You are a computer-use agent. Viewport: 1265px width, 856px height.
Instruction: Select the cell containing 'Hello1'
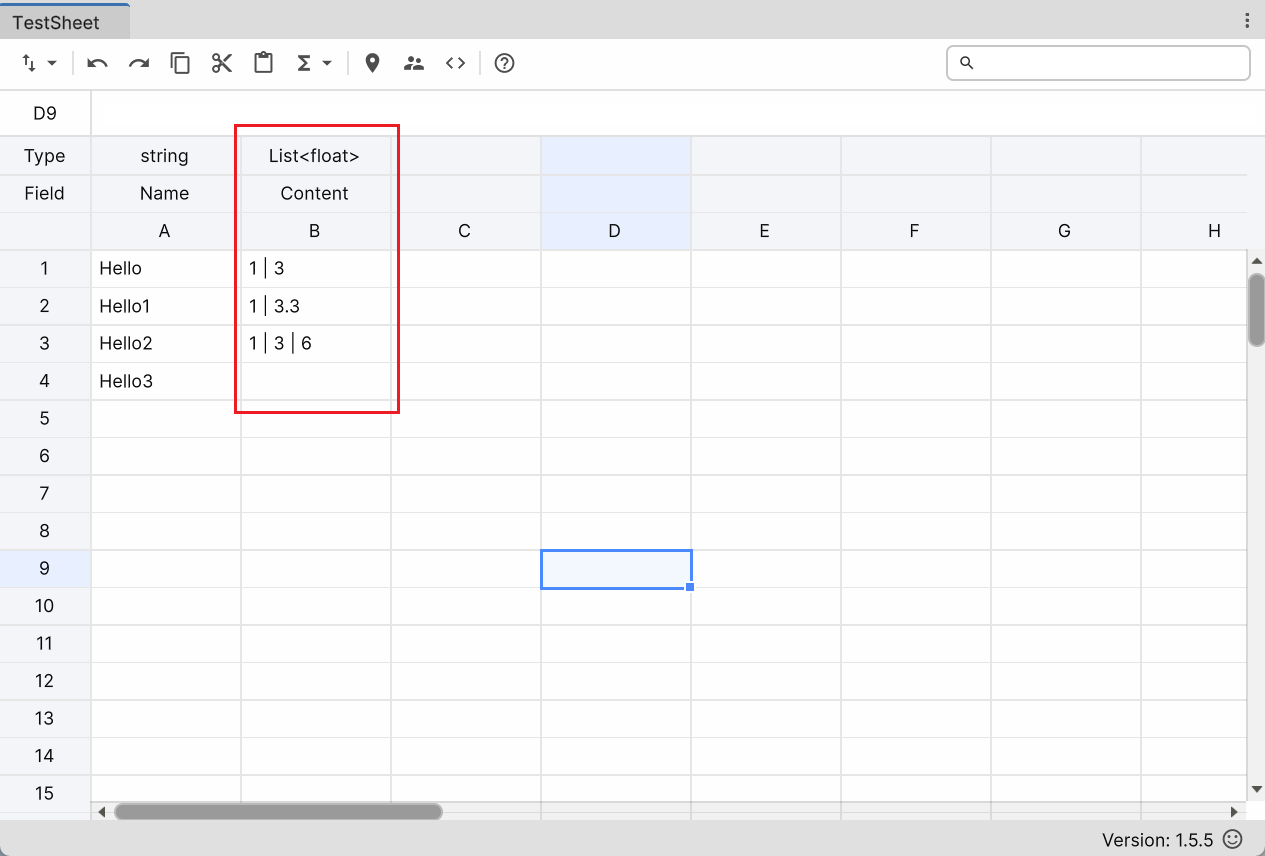(x=165, y=306)
